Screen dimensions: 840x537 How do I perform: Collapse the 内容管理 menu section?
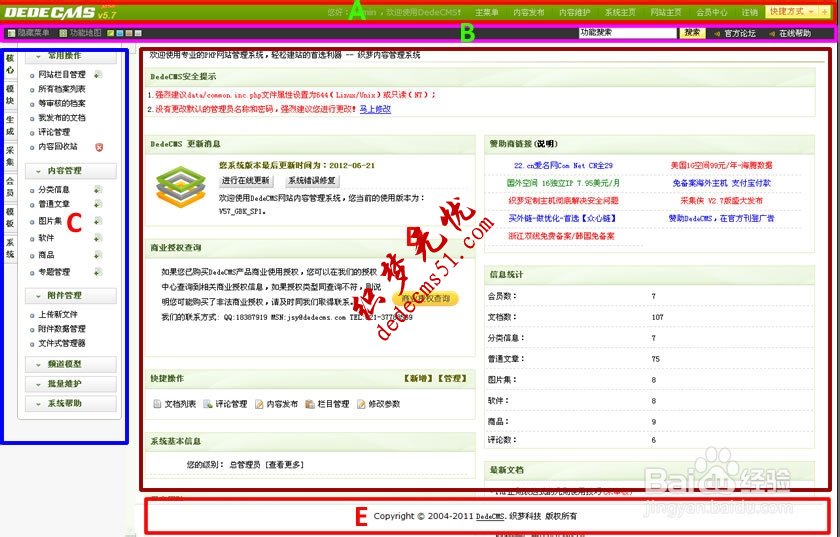[x=71, y=171]
